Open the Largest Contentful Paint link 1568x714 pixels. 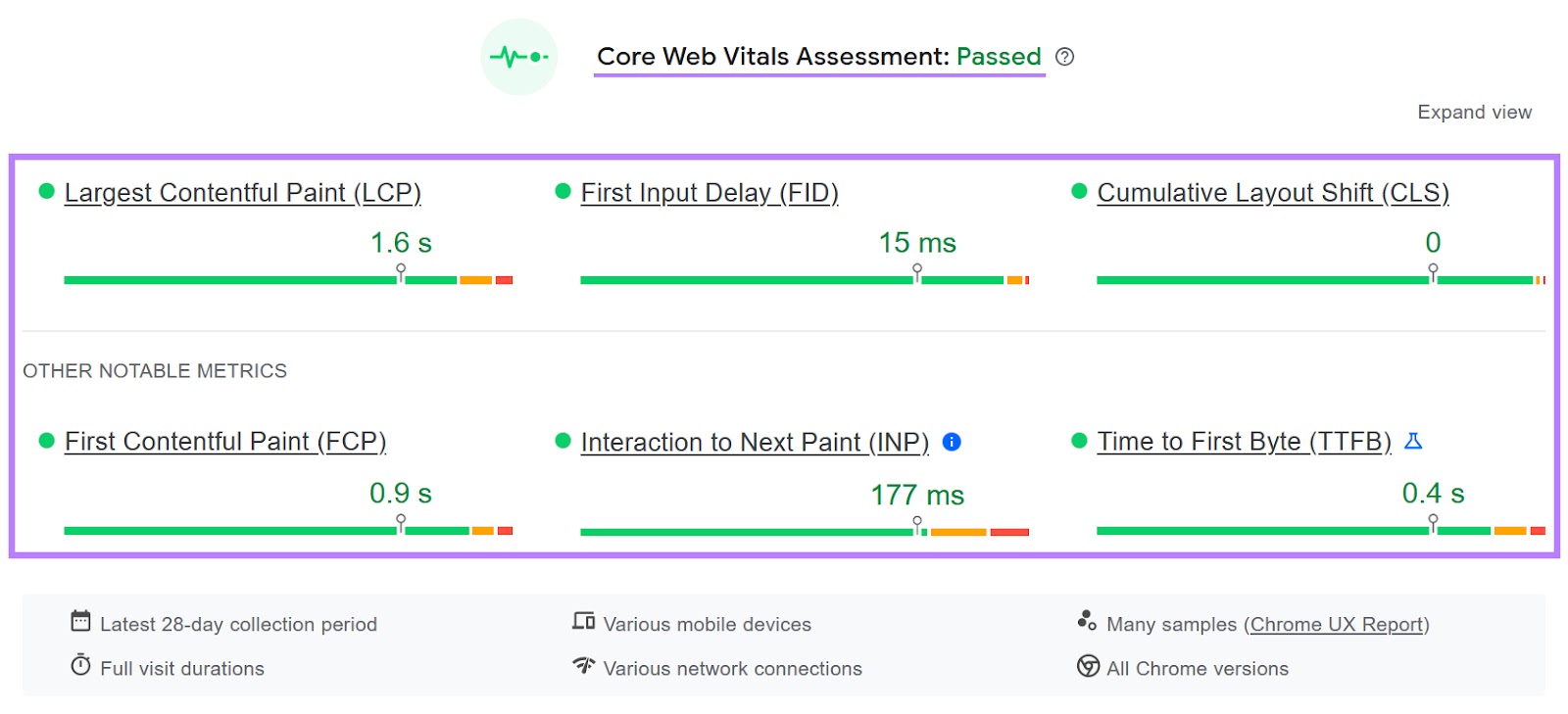(242, 193)
